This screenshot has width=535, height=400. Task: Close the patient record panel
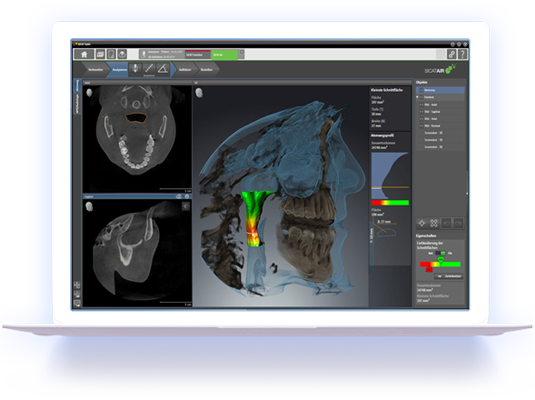click(x=242, y=52)
